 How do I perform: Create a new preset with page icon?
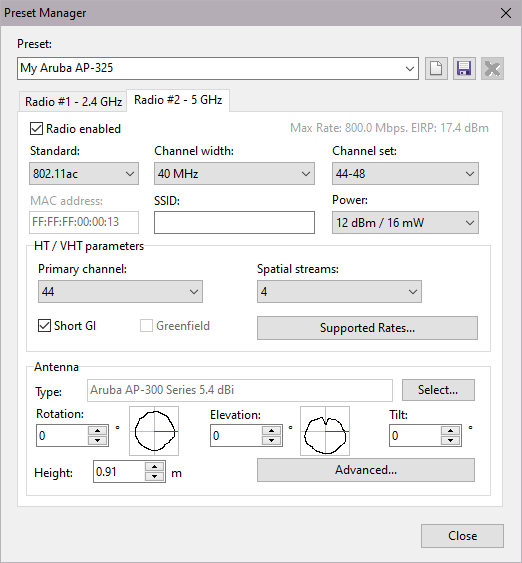436,68
